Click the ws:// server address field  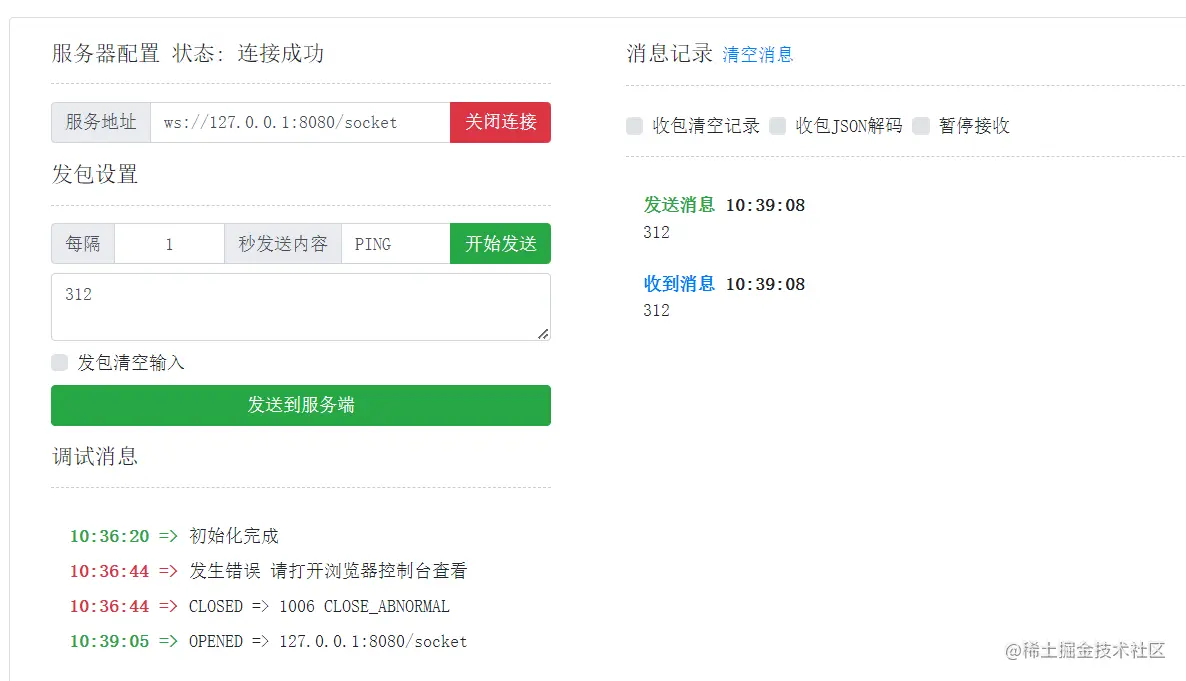pos(300,123)
